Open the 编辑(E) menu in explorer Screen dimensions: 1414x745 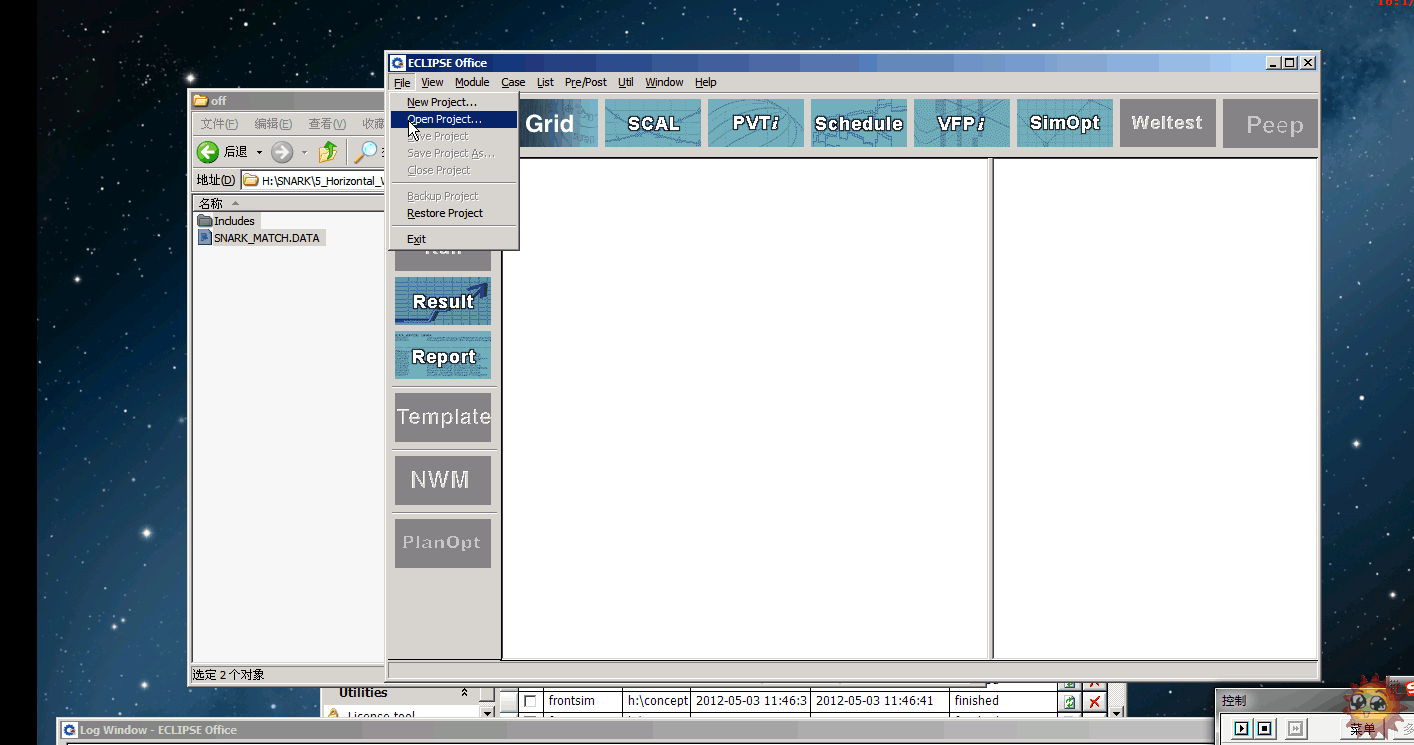[273, 124]
